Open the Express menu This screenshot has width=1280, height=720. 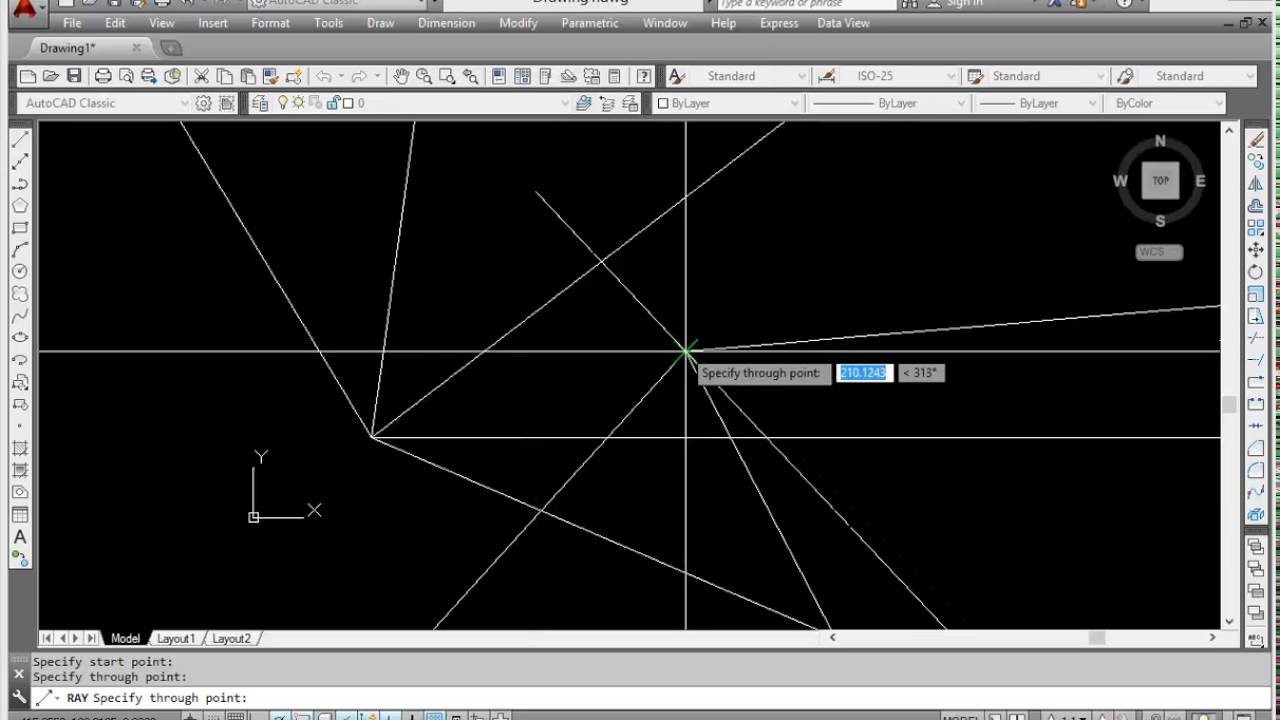[779, 23]
